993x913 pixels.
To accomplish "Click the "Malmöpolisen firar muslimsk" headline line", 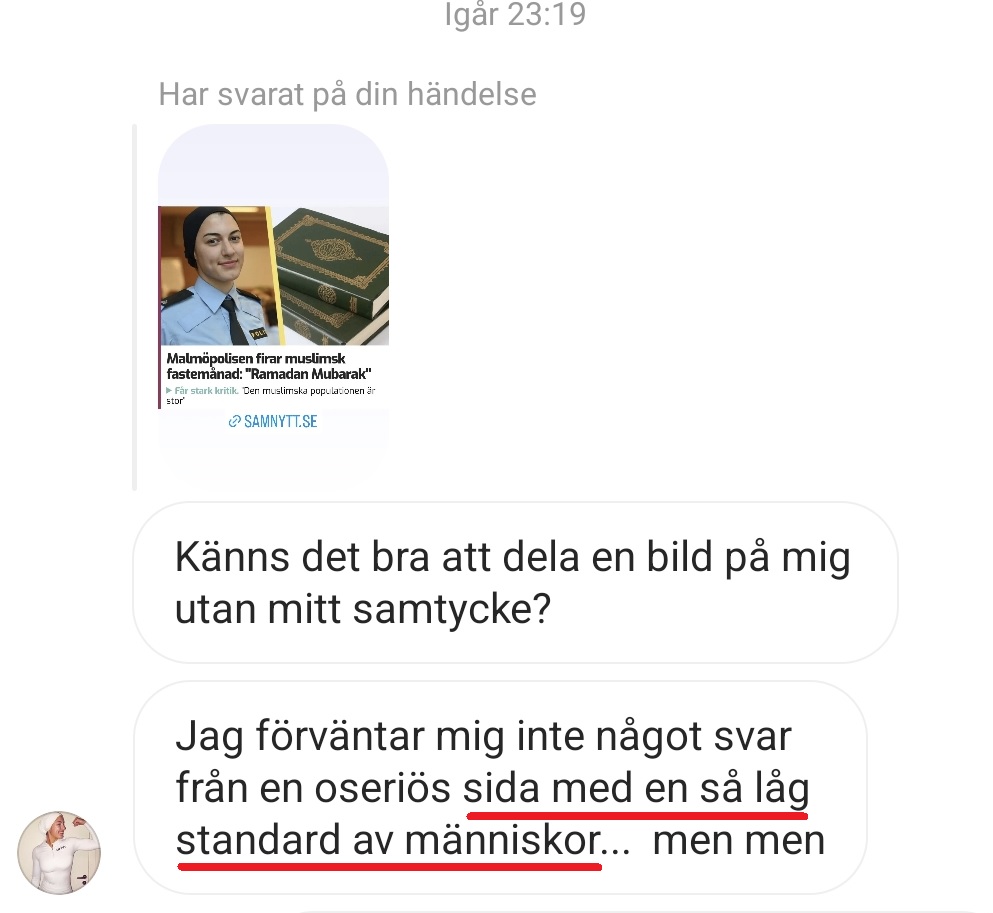I will coord(256,358).
